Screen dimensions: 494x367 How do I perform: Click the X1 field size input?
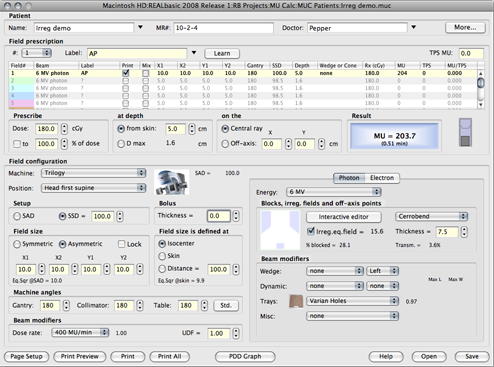click(25, 269)
